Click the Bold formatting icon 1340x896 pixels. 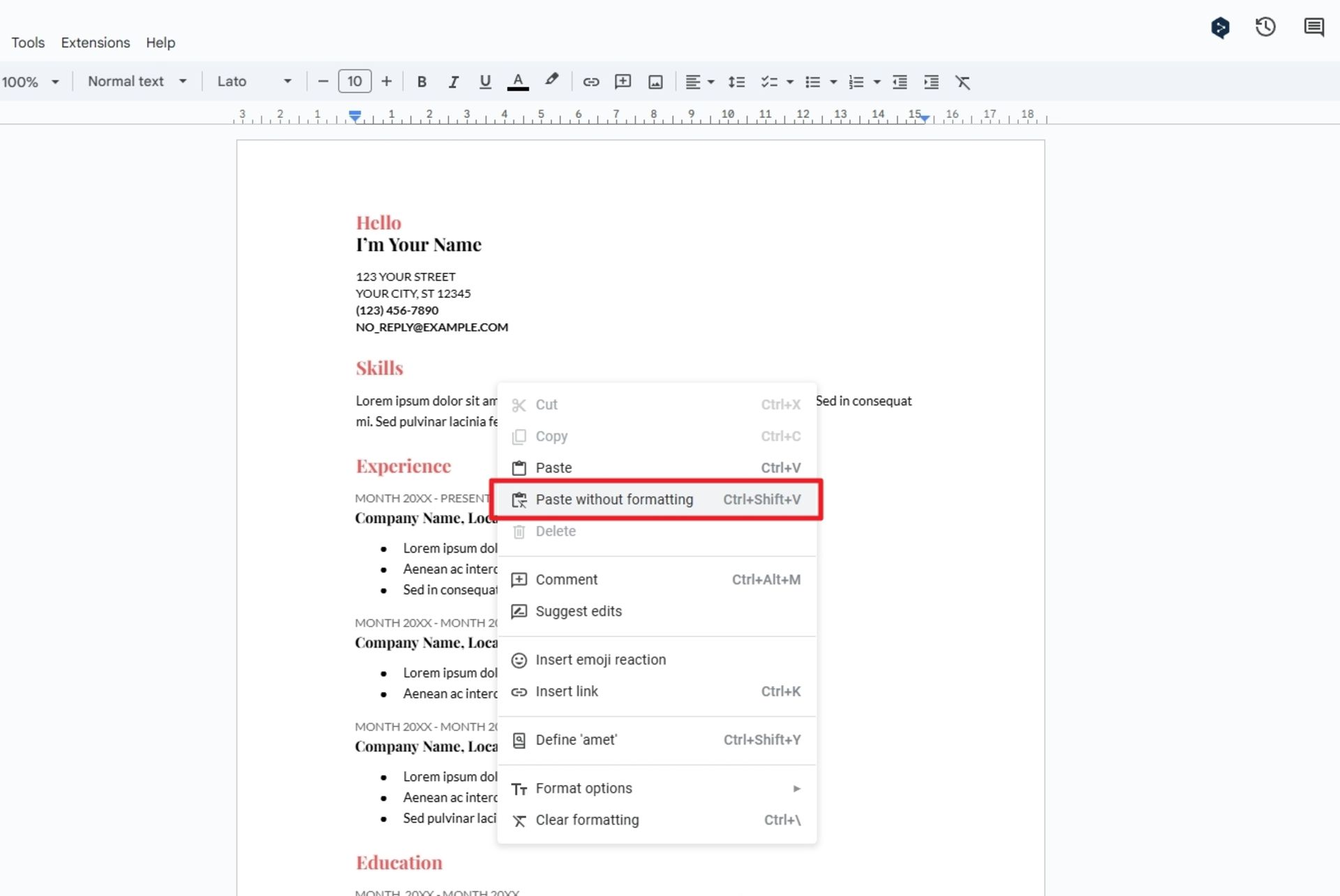click(421, 81)
